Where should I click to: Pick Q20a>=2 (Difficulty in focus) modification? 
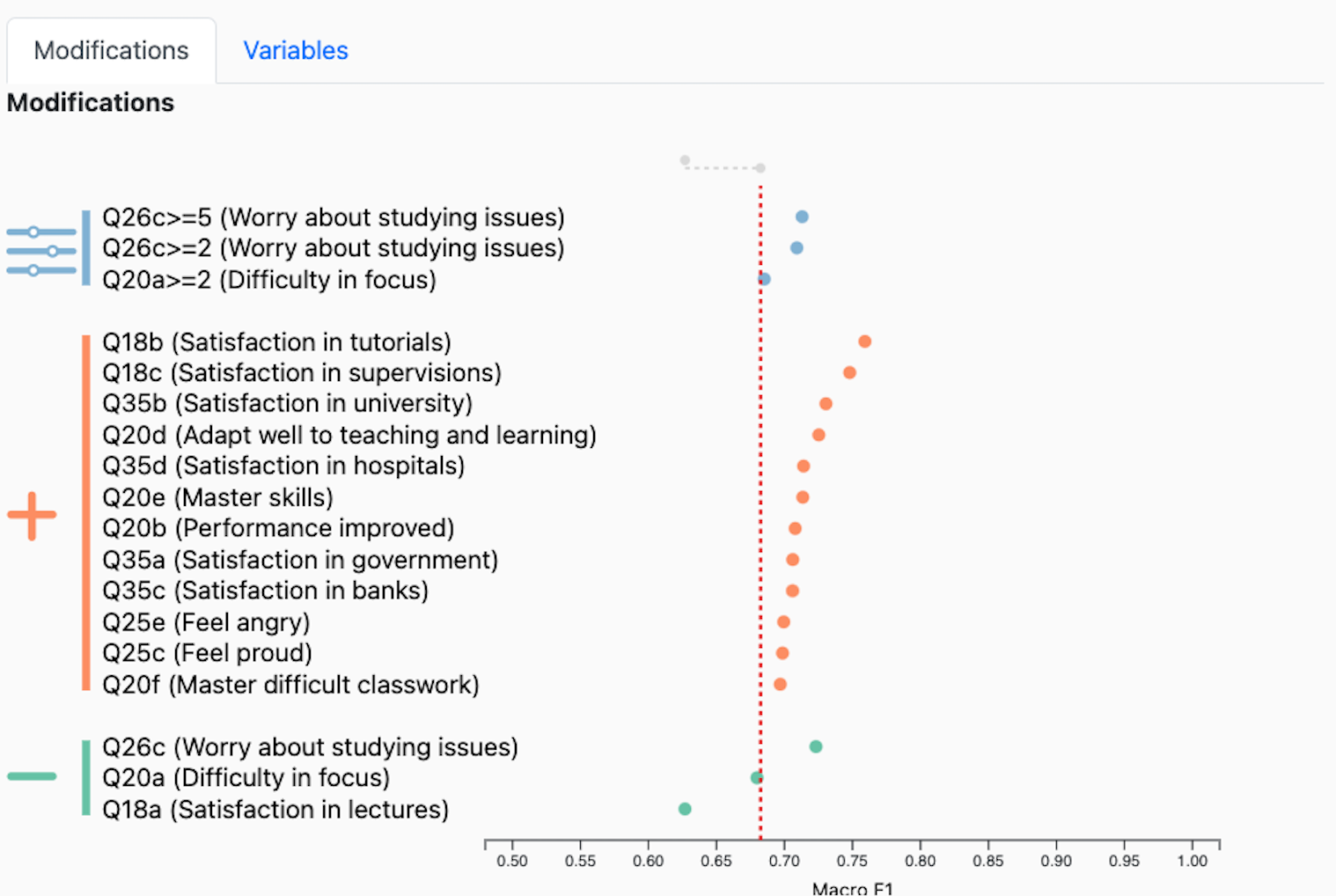click(x=269, y=280)
